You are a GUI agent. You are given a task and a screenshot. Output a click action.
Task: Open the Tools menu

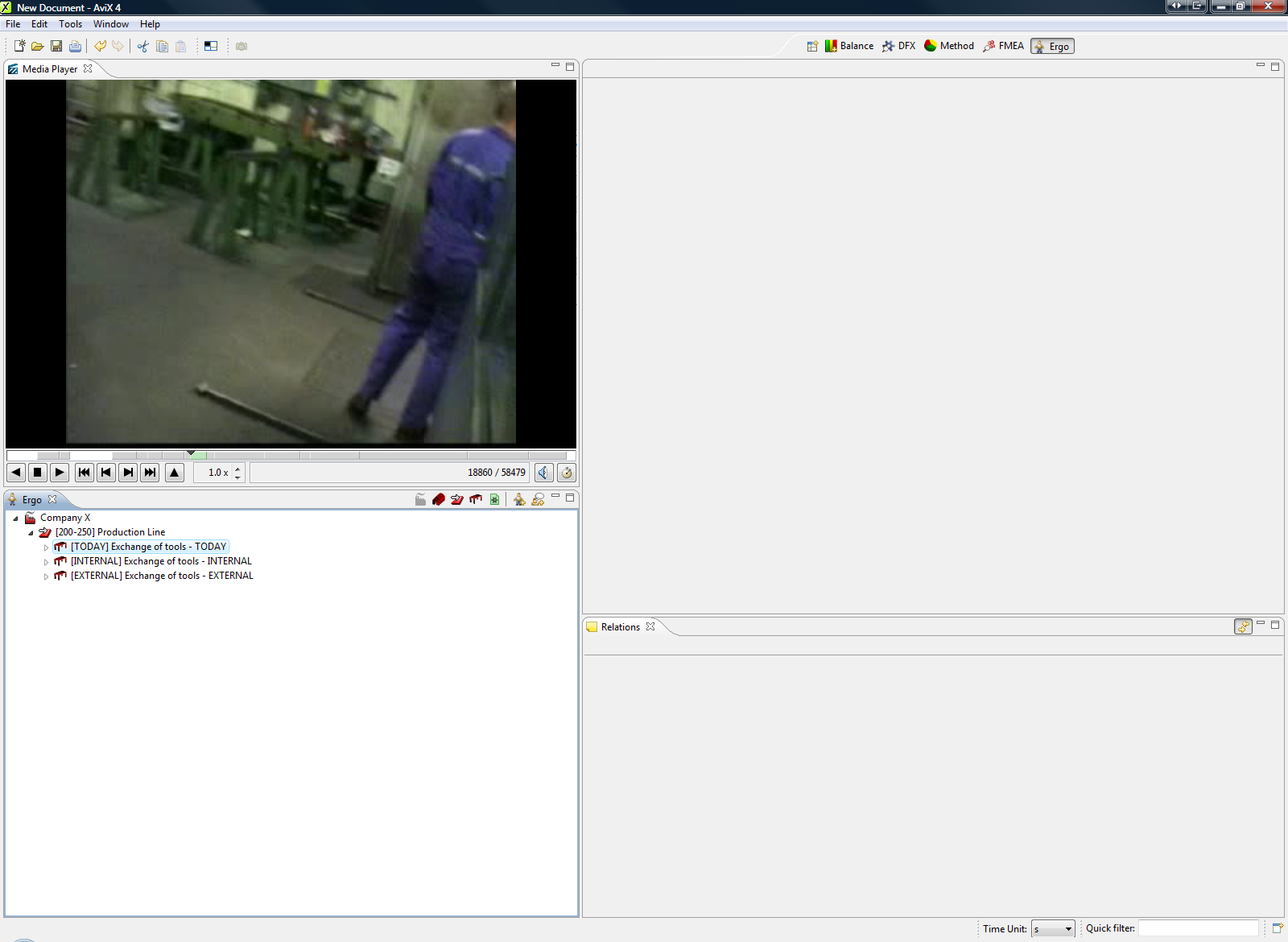[70, 23]
